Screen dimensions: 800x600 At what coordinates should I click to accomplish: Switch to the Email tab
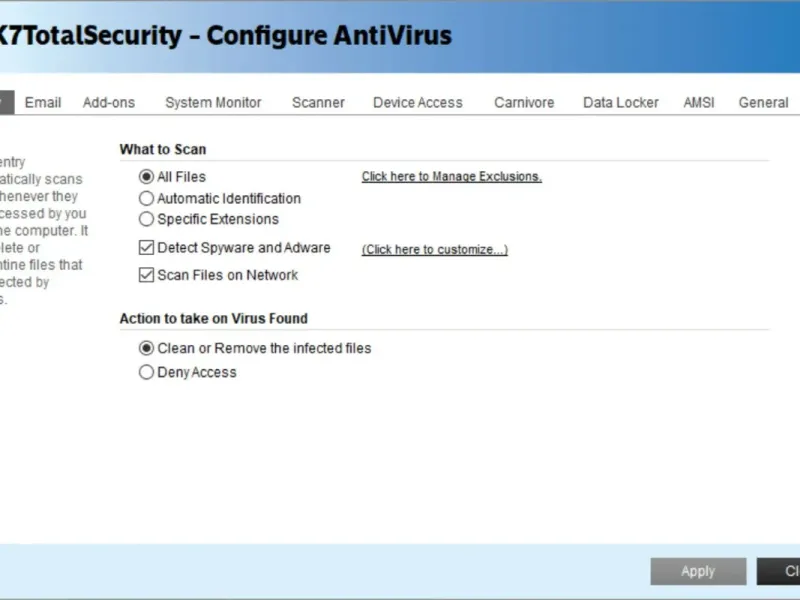pyautogui.click(x=43, y=103)
